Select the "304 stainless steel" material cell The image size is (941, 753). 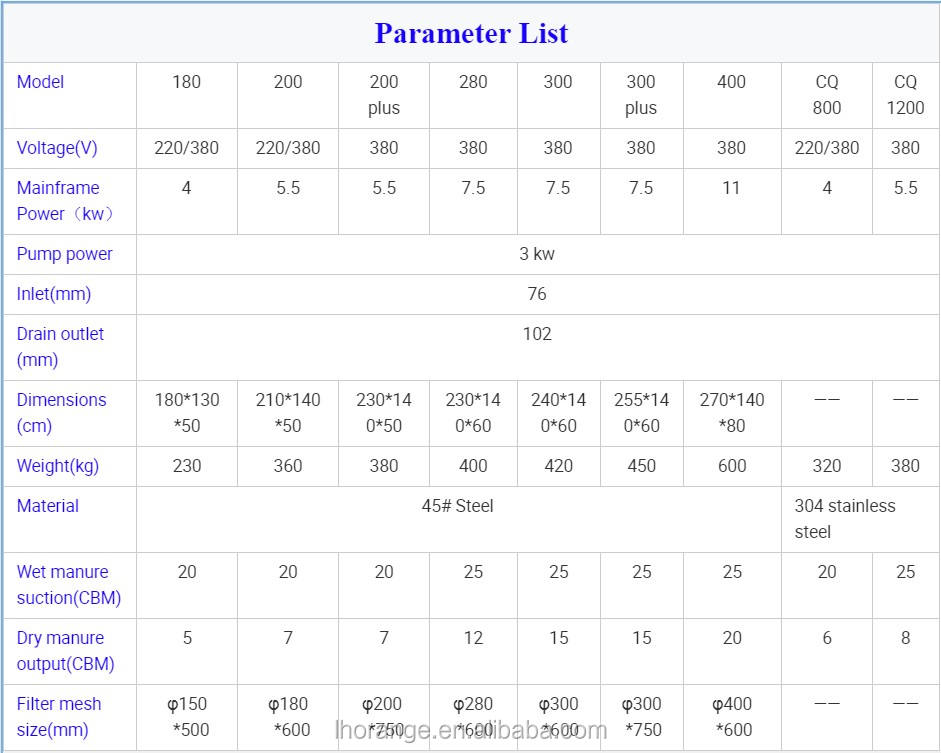pyautogui.click(x=844, y=519)
